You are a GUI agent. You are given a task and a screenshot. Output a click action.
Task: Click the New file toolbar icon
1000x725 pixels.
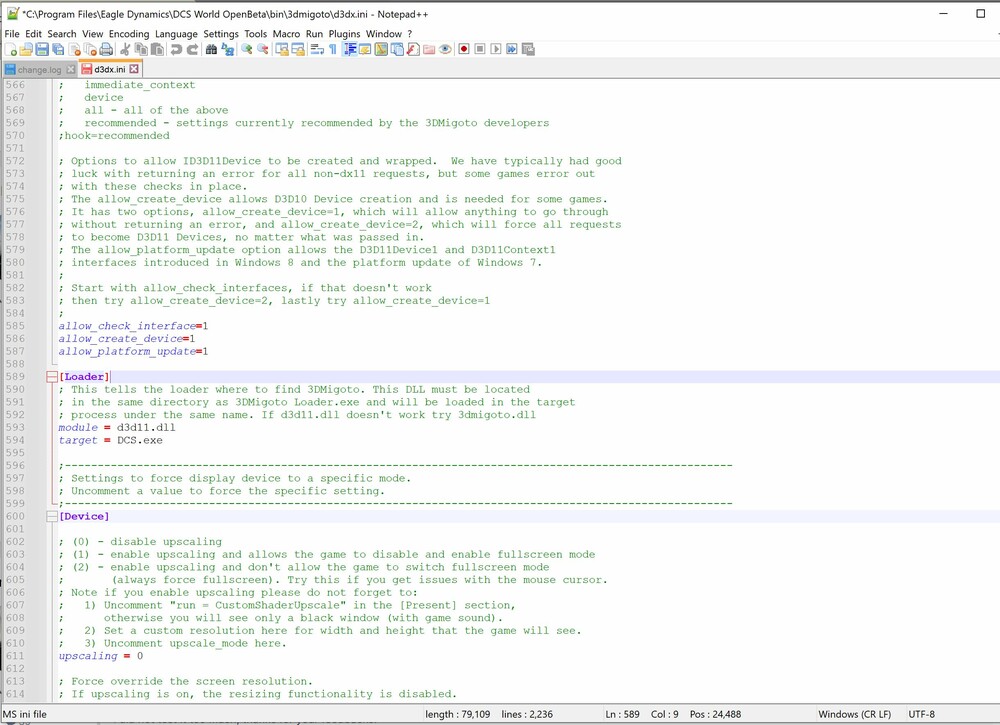tap(10, 49)
